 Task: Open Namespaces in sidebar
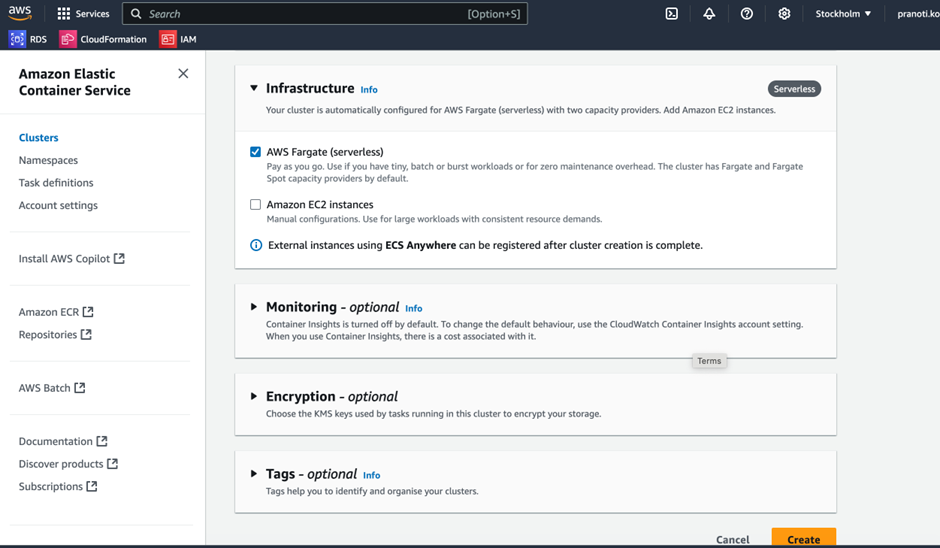[49, 160]
